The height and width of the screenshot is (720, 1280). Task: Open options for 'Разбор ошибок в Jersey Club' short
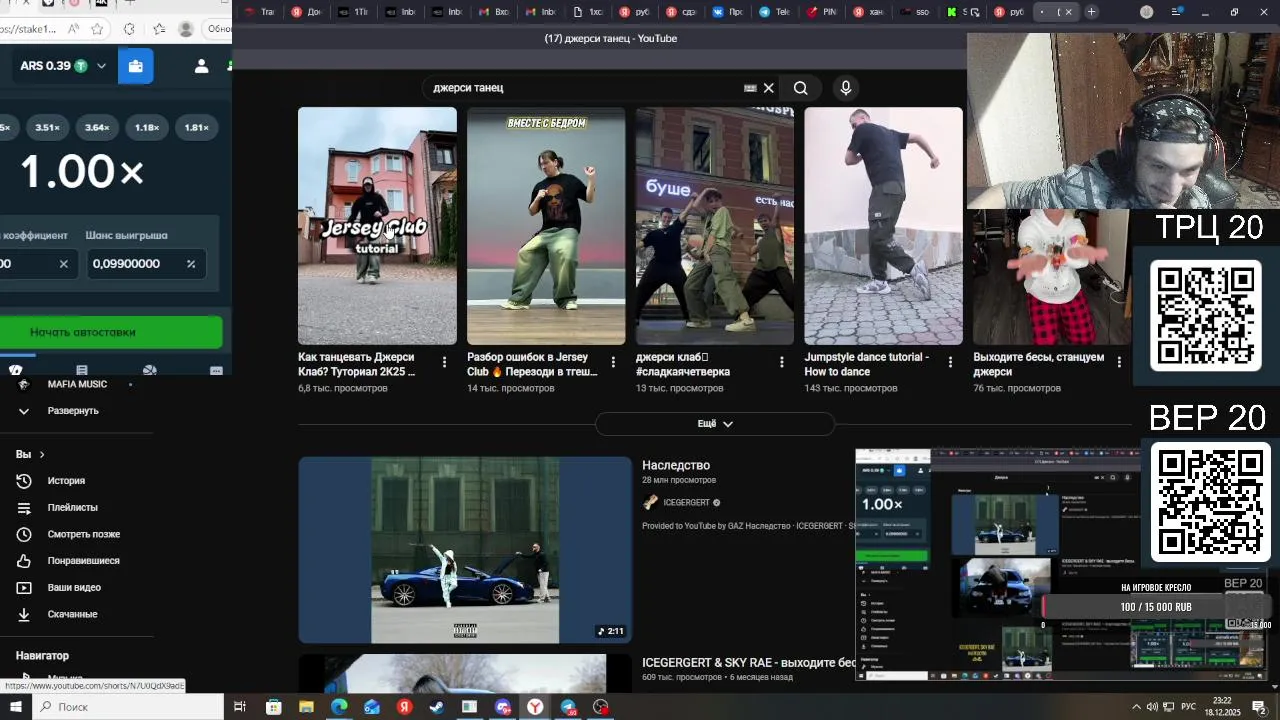614,362
